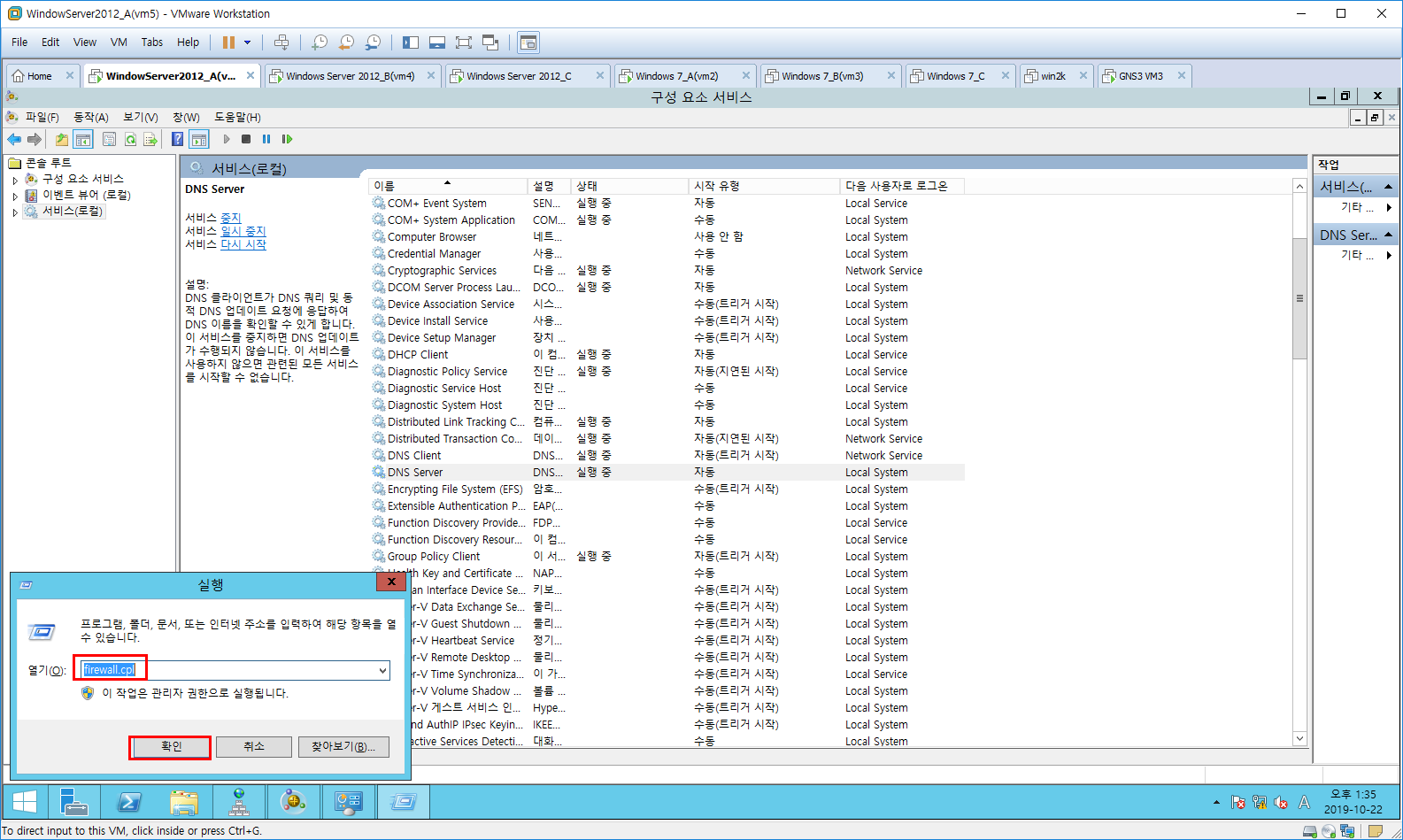Open Windows Start button in guest taskbar
The height and width of the screenshot is (840, 1403).
25,802
